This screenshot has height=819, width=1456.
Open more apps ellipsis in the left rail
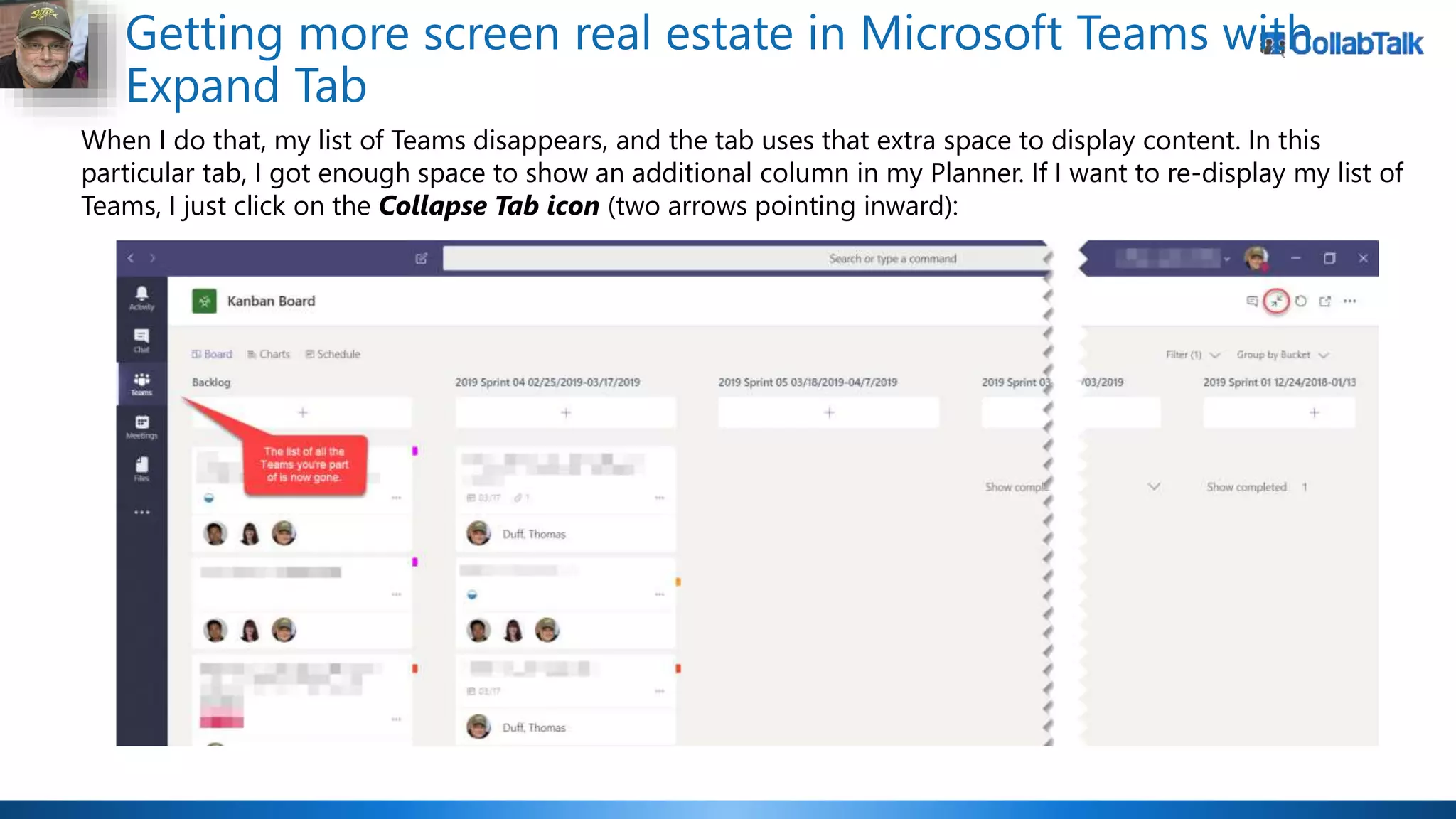(141, 512)
